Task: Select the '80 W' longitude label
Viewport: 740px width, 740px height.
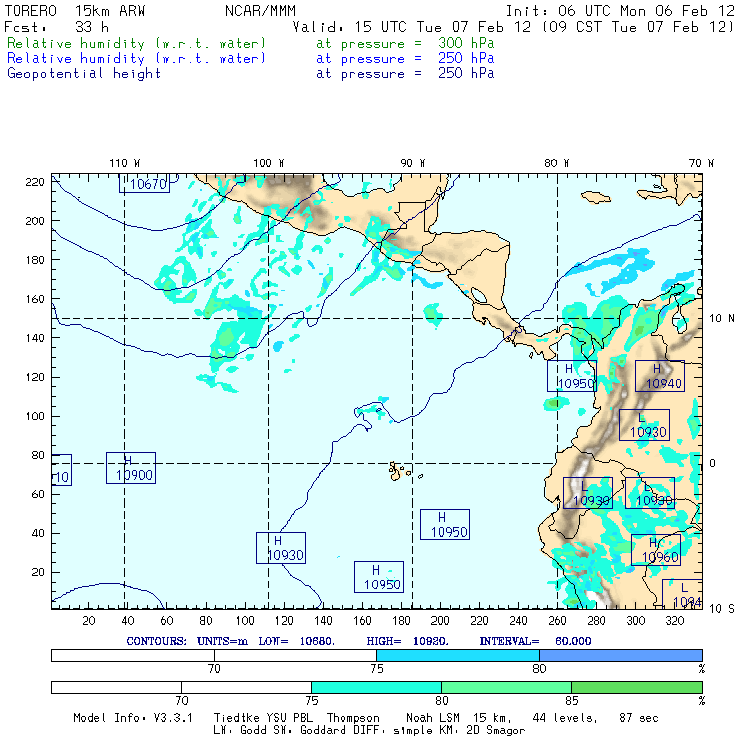Action: pos(556,163)
